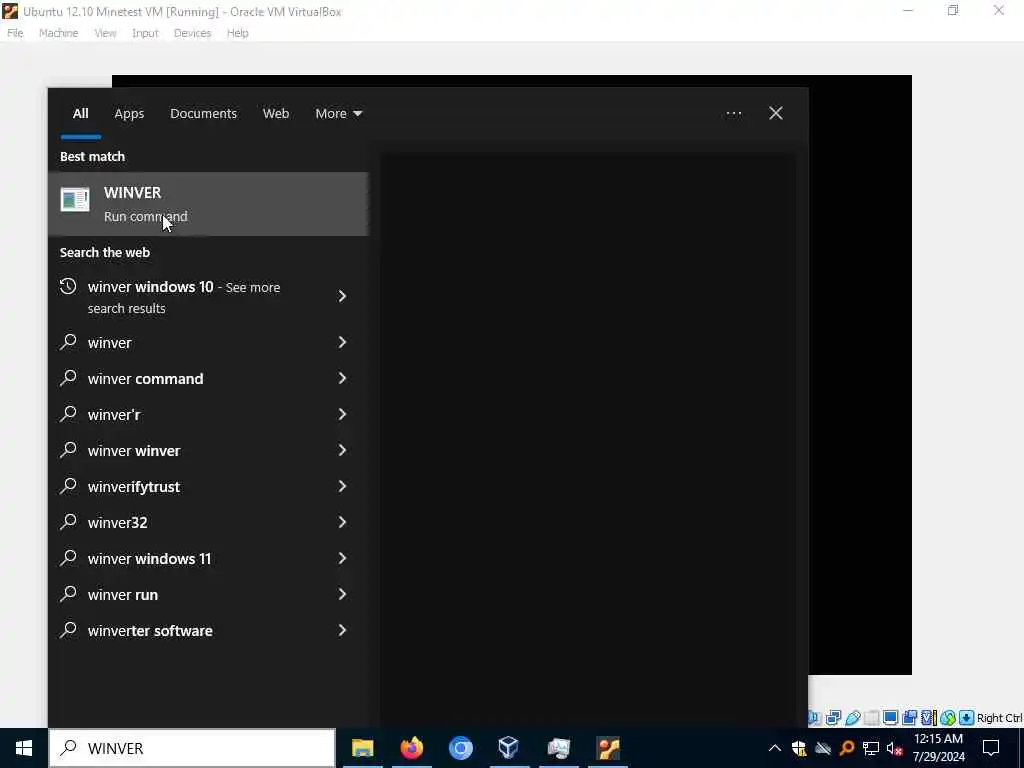Launch Firefox from the taskbar

tap(411, 748)
